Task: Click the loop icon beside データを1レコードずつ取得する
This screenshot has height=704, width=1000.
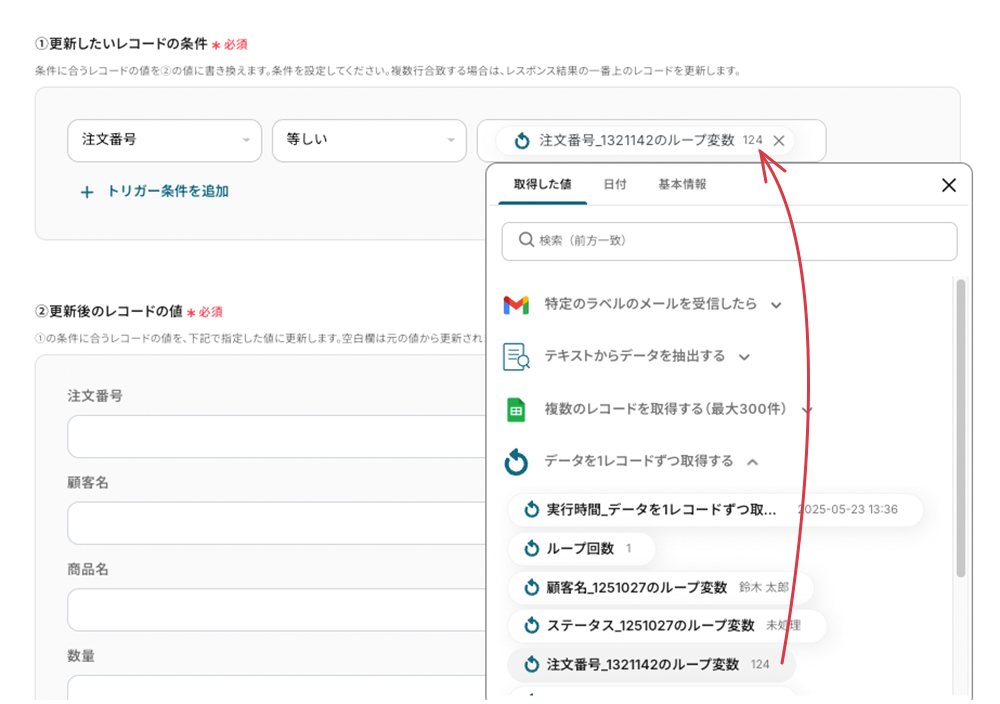Action: pos(516,462)
